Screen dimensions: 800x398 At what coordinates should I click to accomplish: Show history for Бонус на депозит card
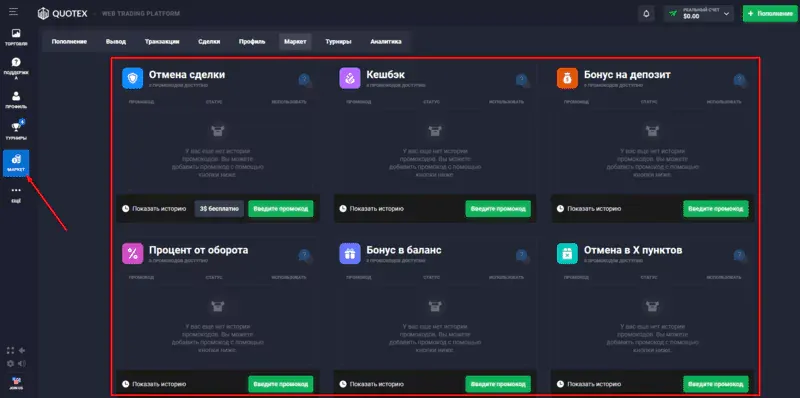tap(589, 209)
